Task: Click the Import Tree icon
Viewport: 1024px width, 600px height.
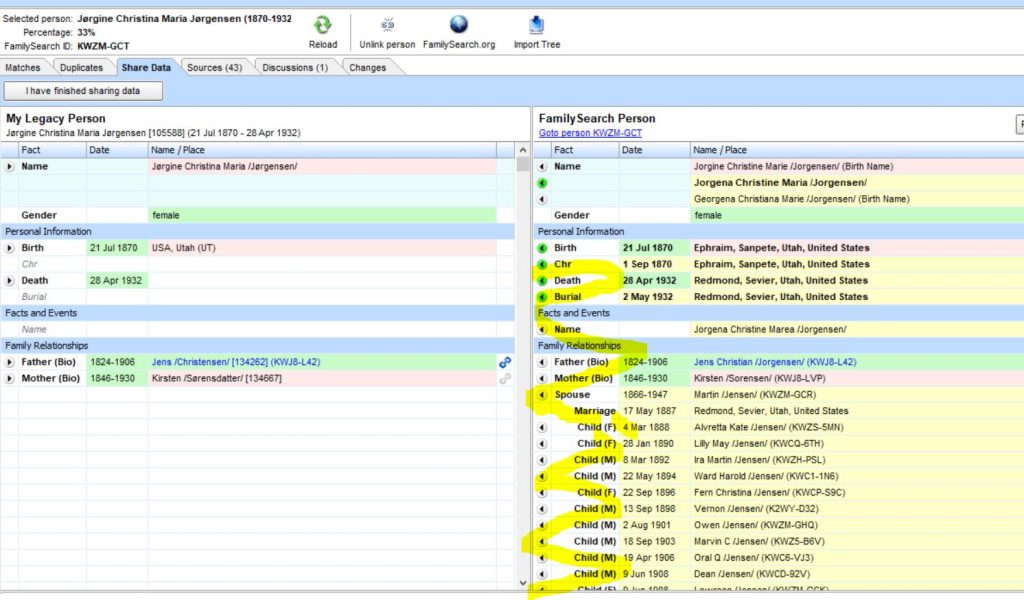Action: coord(536,24)
